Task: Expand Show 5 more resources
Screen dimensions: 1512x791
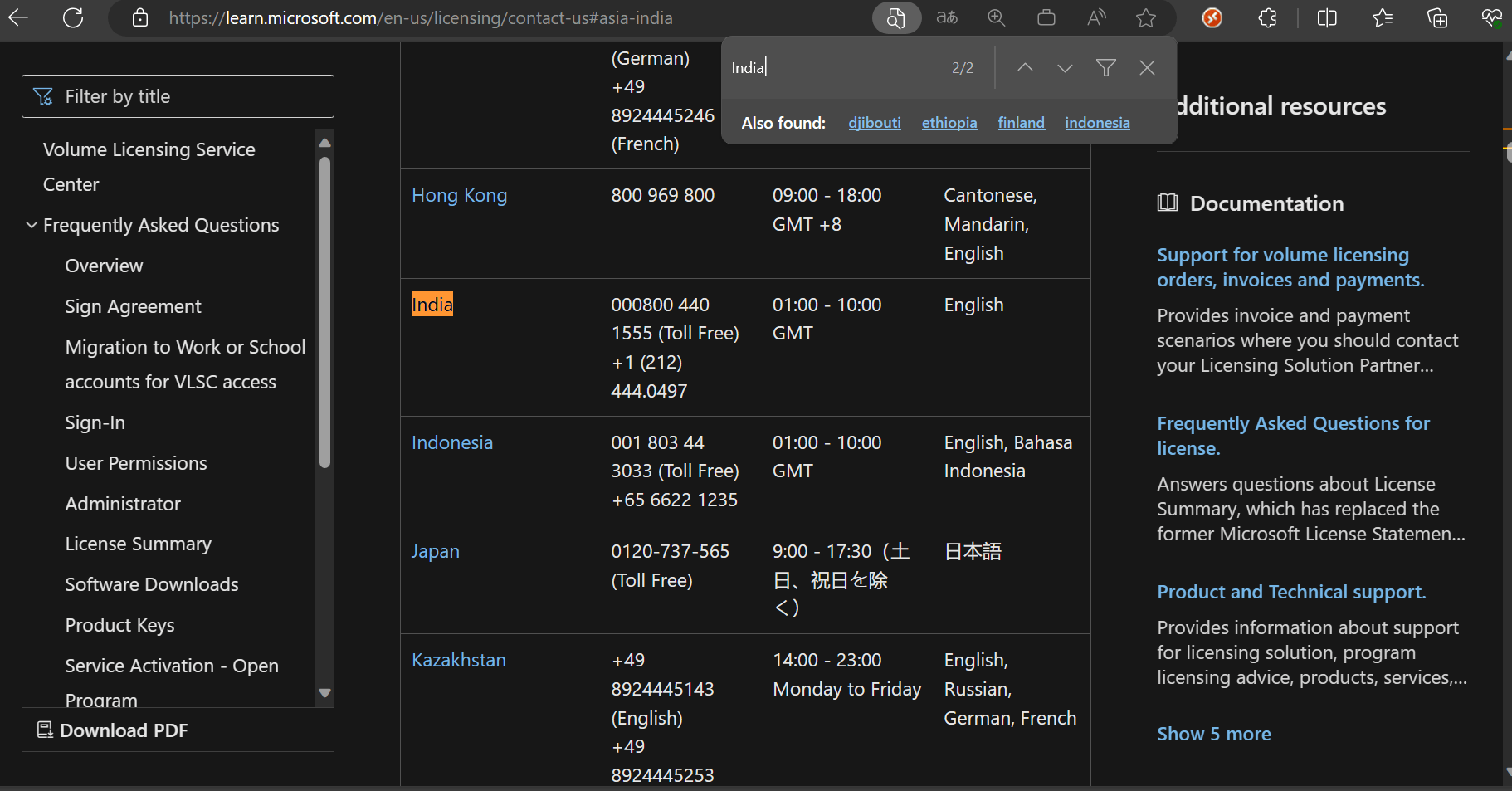Action: click(x=1213, y=734)
